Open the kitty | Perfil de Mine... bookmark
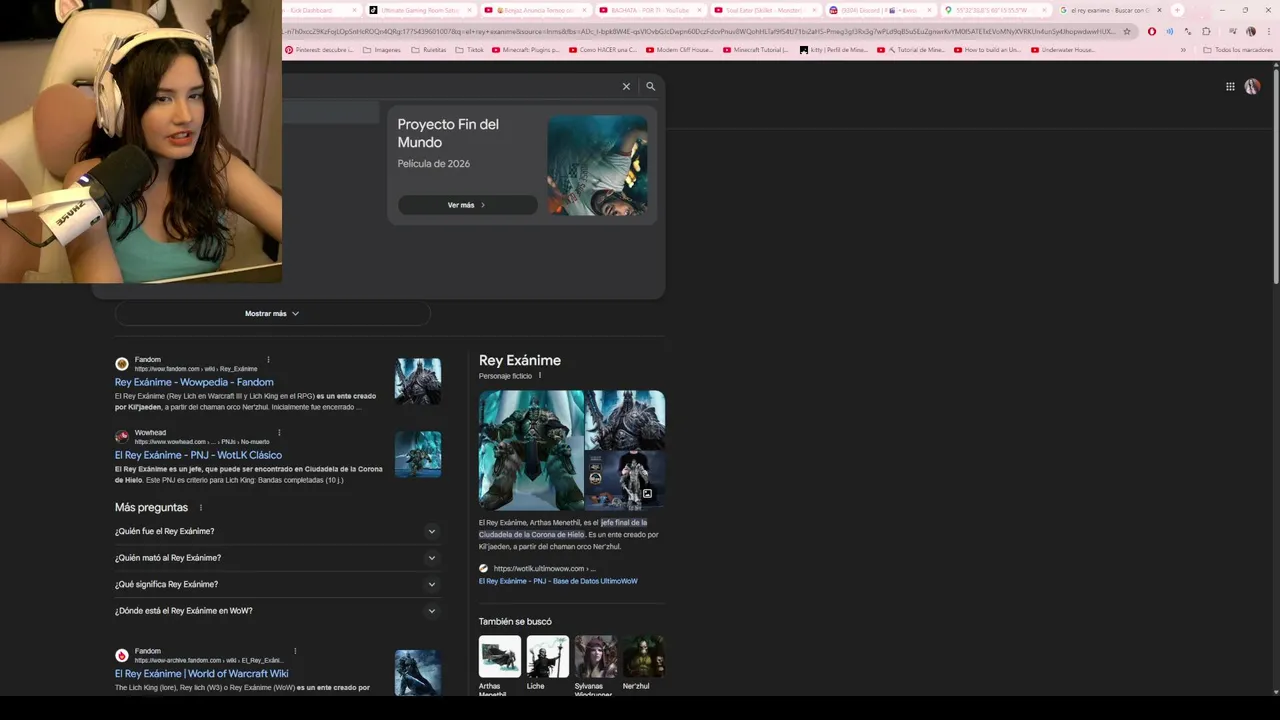 [835, 50]
